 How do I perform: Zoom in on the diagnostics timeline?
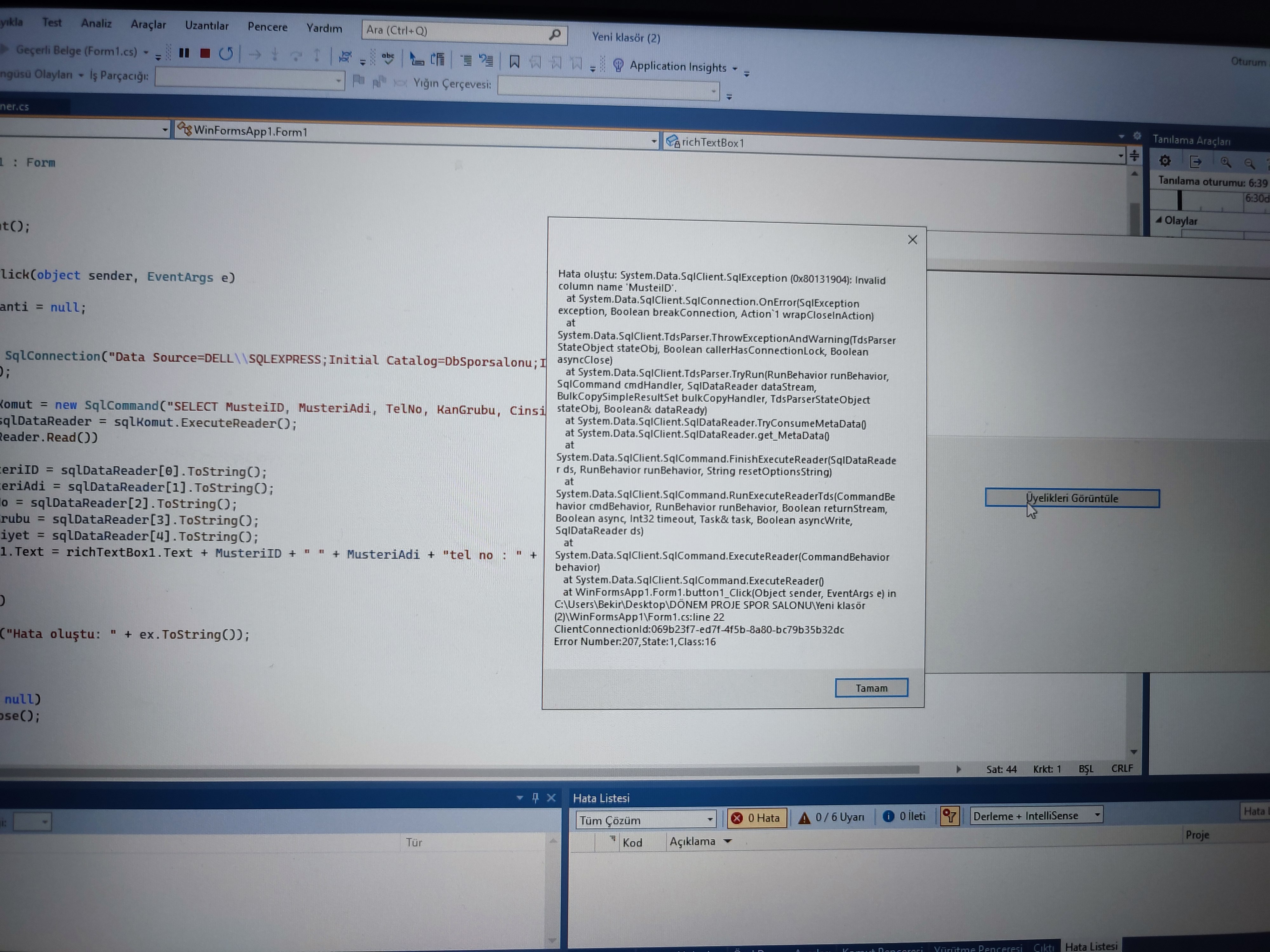[1226, 162]
